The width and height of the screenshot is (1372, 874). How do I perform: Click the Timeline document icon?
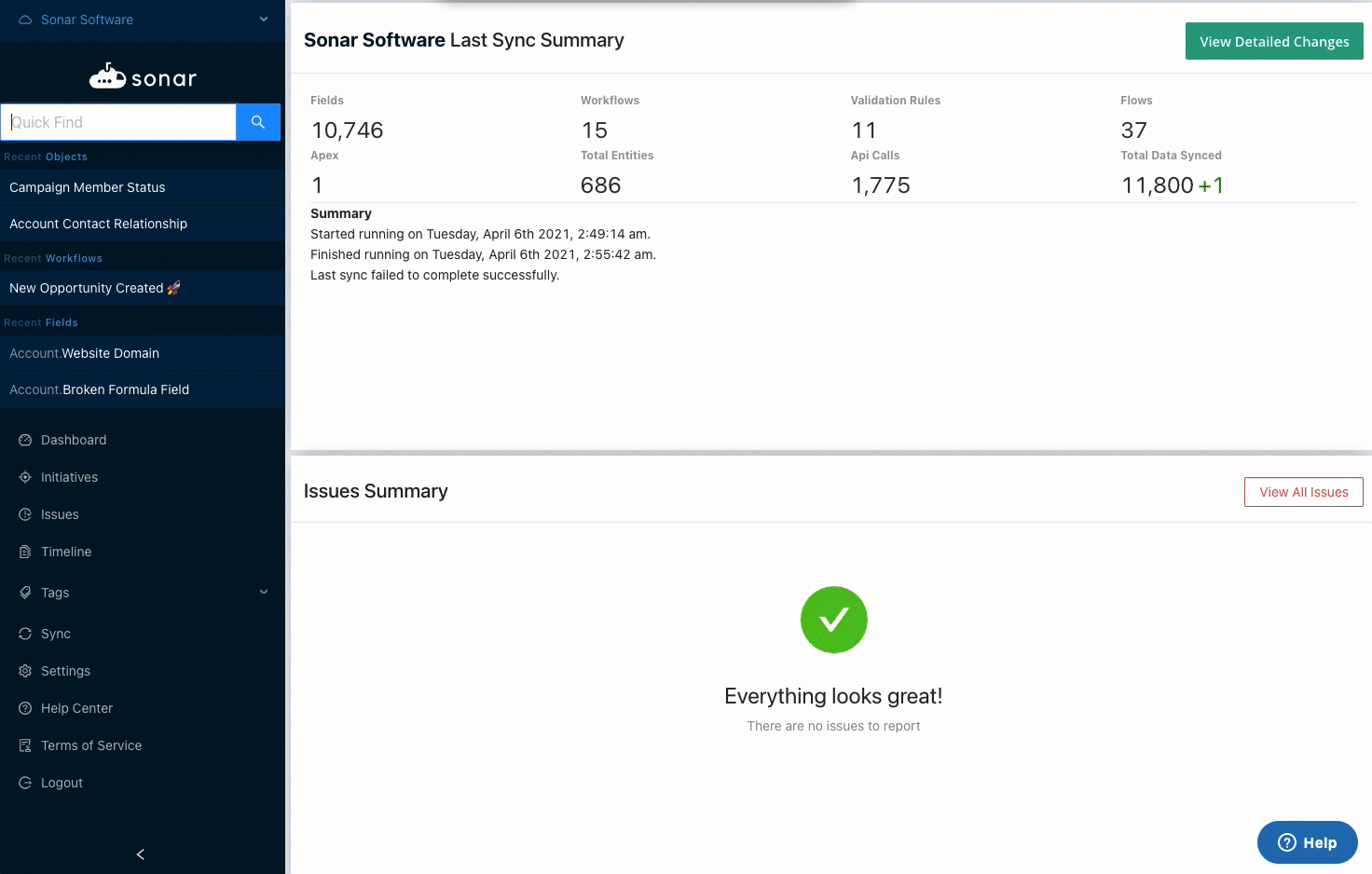25,552
